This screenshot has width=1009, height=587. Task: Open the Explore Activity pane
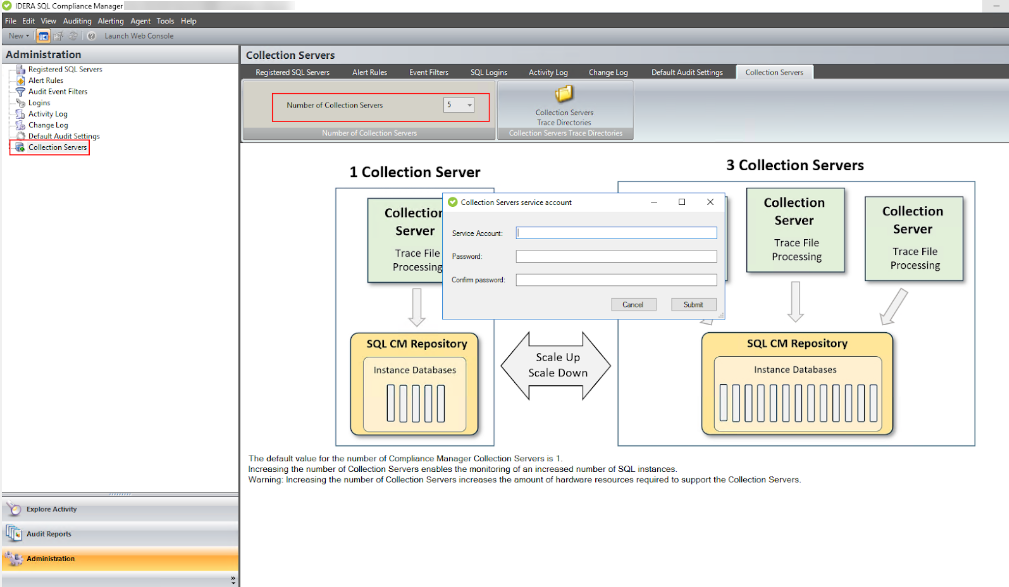[x=120, y=509]
